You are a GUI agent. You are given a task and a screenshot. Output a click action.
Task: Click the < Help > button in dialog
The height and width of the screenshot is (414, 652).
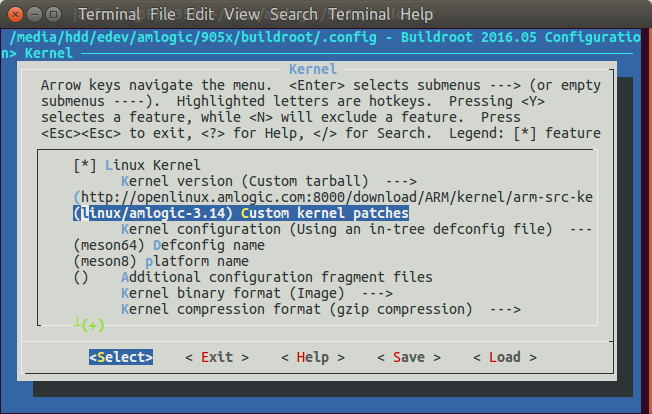pyautogui.click(x=313, y=357)
